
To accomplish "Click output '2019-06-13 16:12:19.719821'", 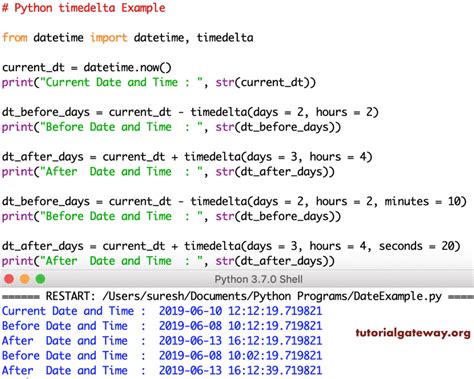I will (x=240, y=341).
